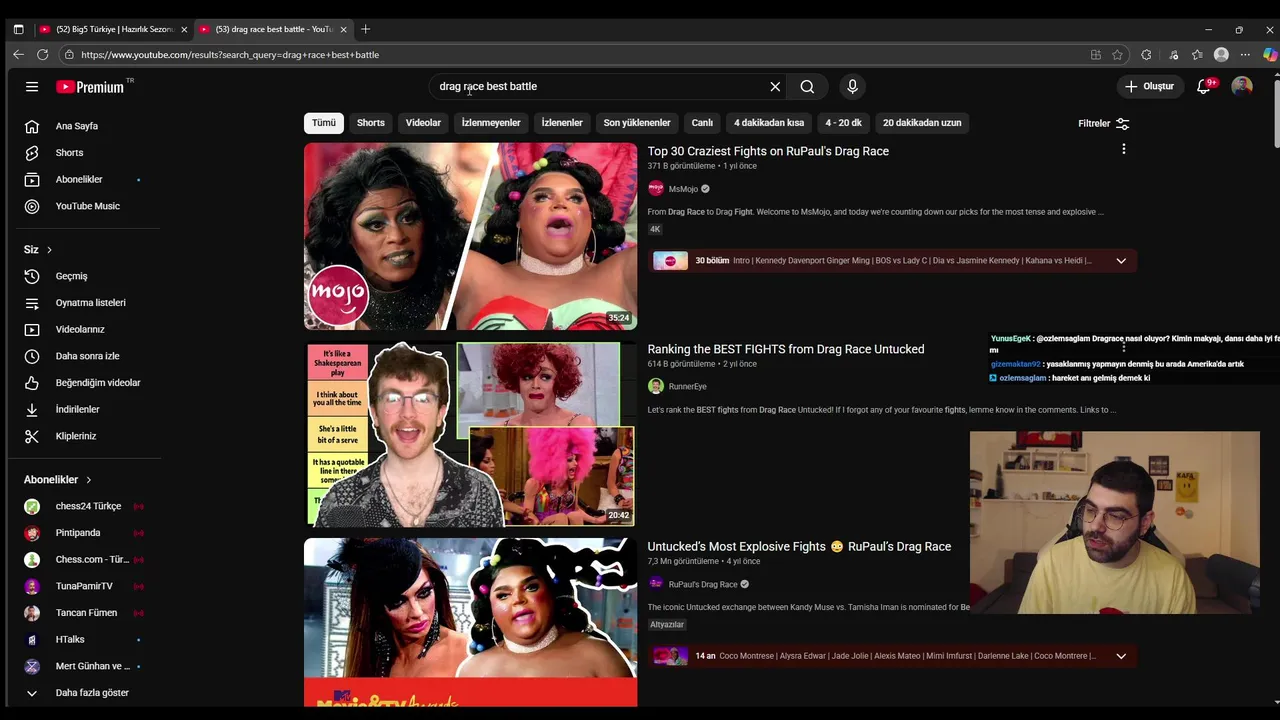Viewport: 1280px width, 720px height.
Task: Open Untucked's Most Explosive Fights thumbnail
Action: [x=470, y=623]
